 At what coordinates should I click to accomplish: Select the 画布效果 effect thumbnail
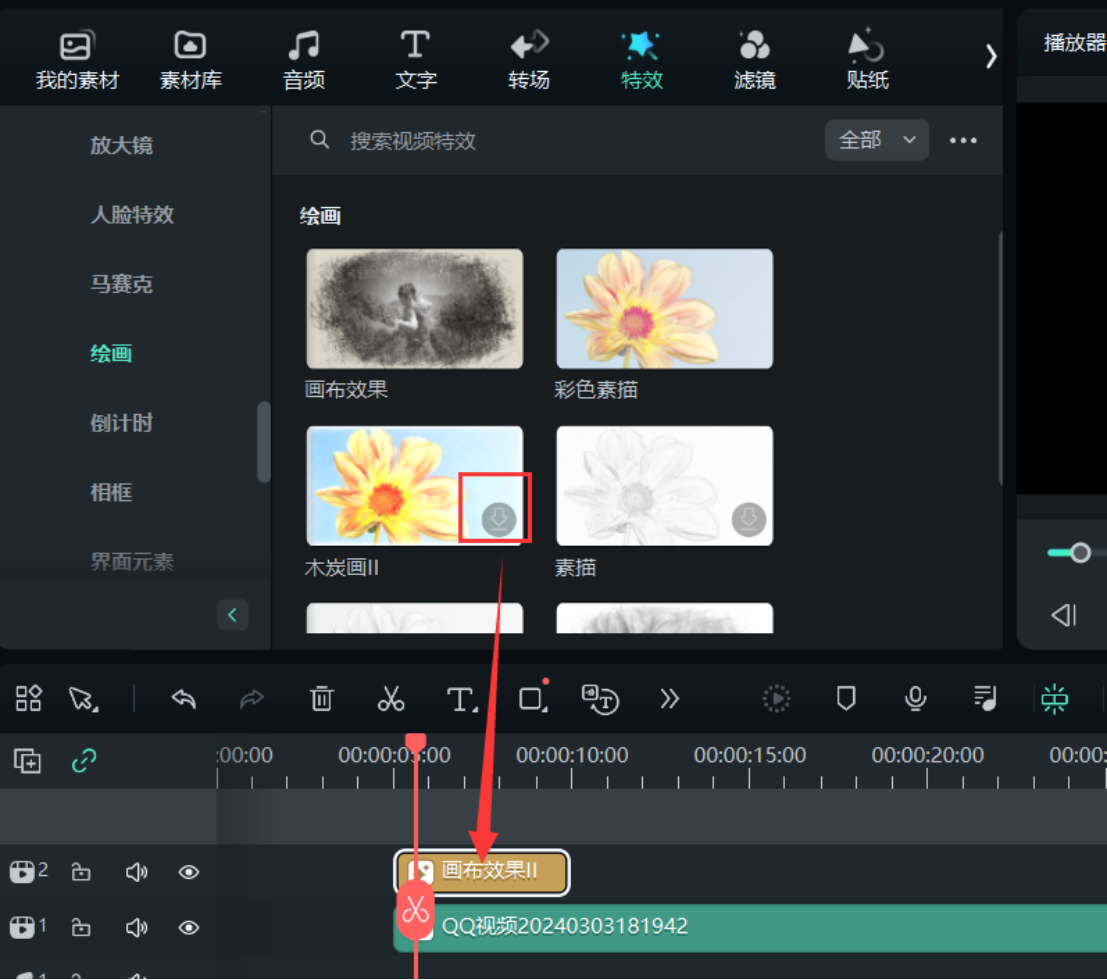(414, 309)
